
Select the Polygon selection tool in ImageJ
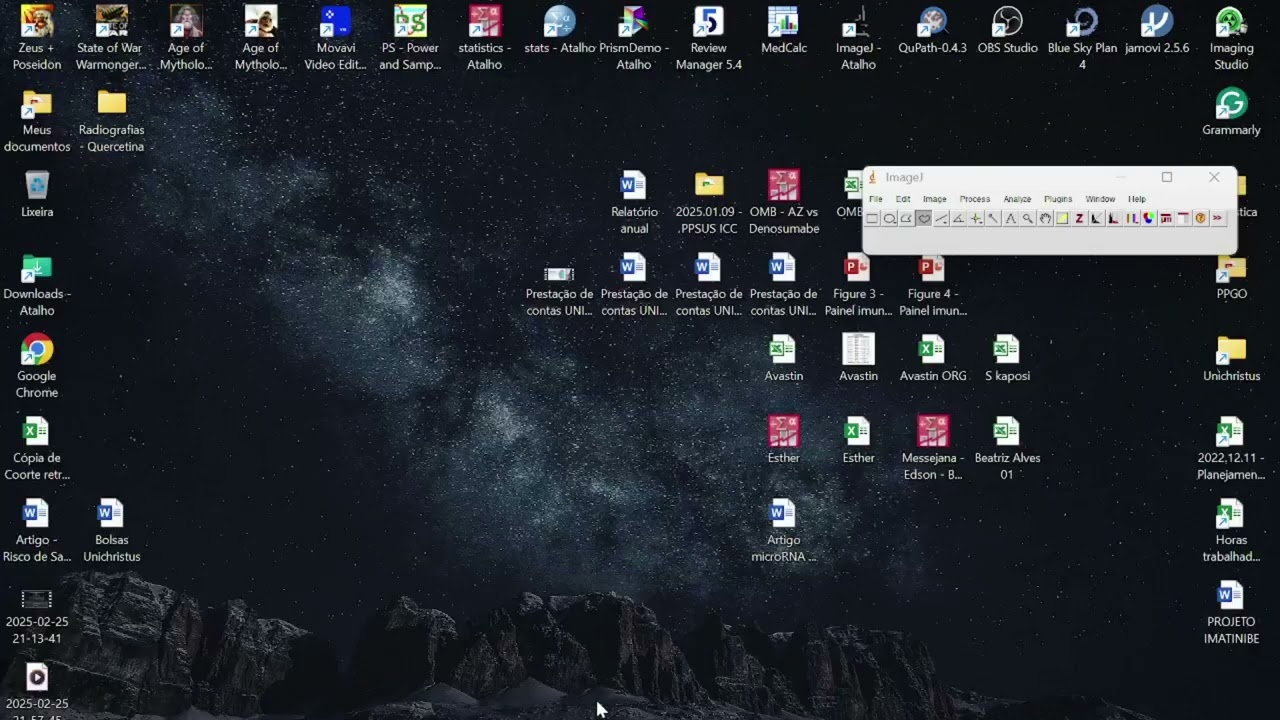pos(906,218)
